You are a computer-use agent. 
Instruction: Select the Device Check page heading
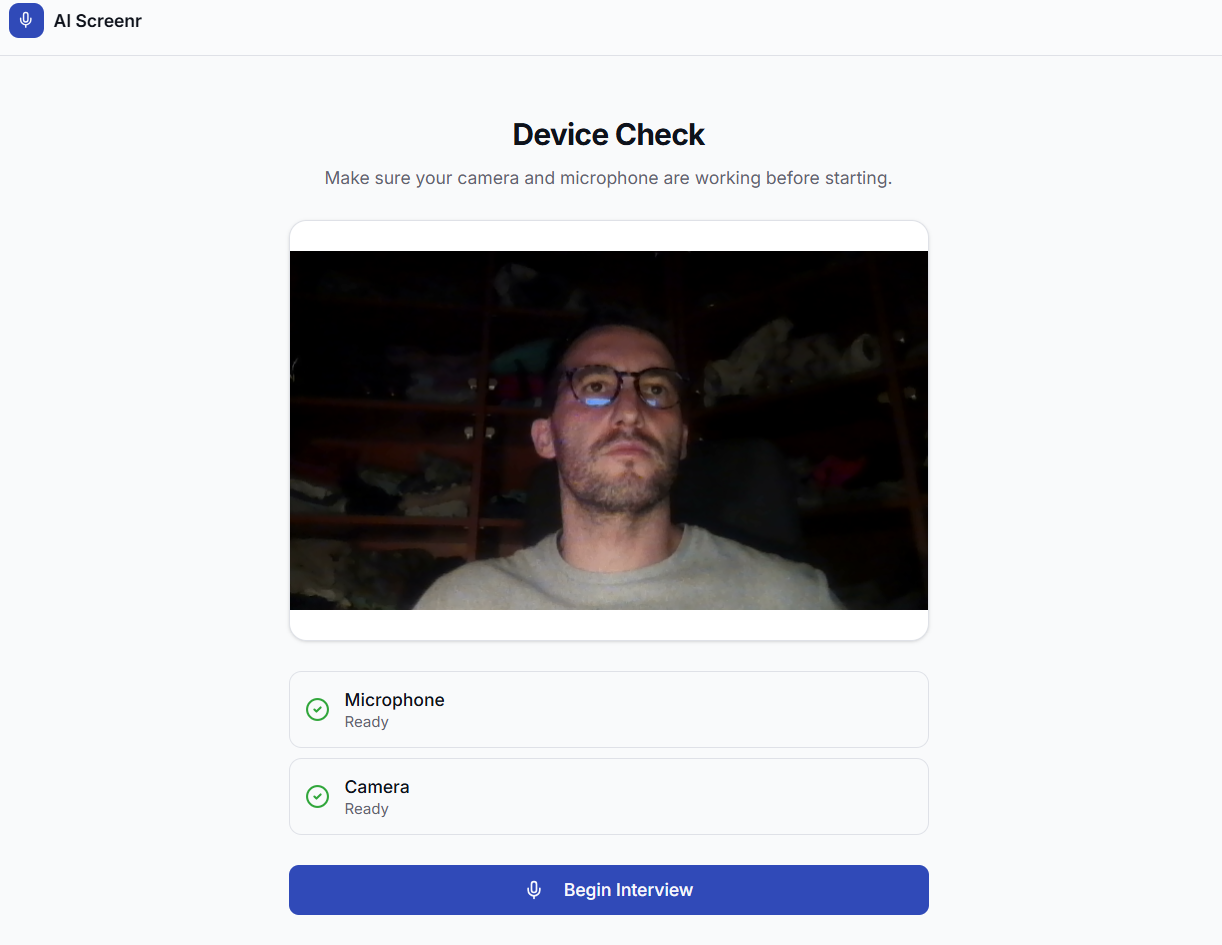pyautogui.click(x=608, y=134)
